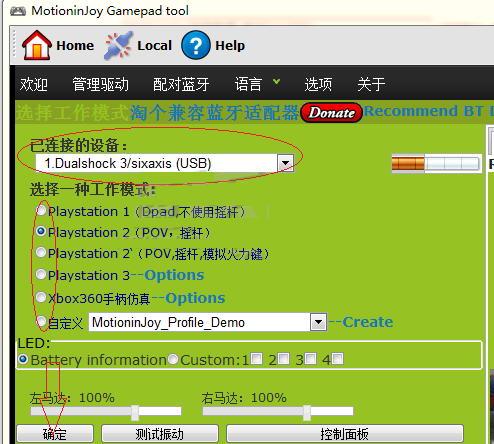Screen dimensions: 494x444
Task: Switch to 管理驱动 driver manager tab
Action: (100, 84)
